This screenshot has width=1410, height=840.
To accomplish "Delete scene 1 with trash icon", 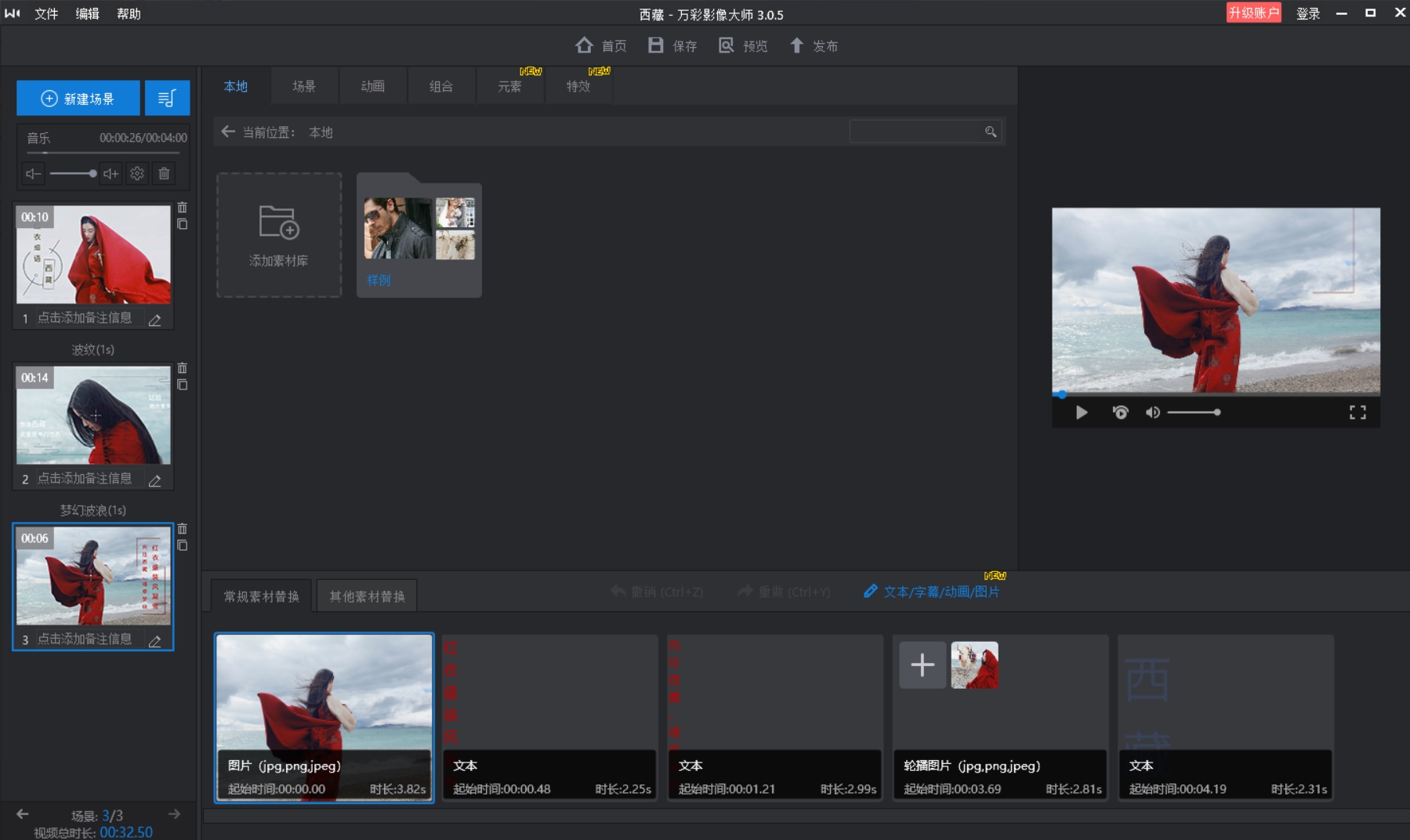I will [182, 208].
